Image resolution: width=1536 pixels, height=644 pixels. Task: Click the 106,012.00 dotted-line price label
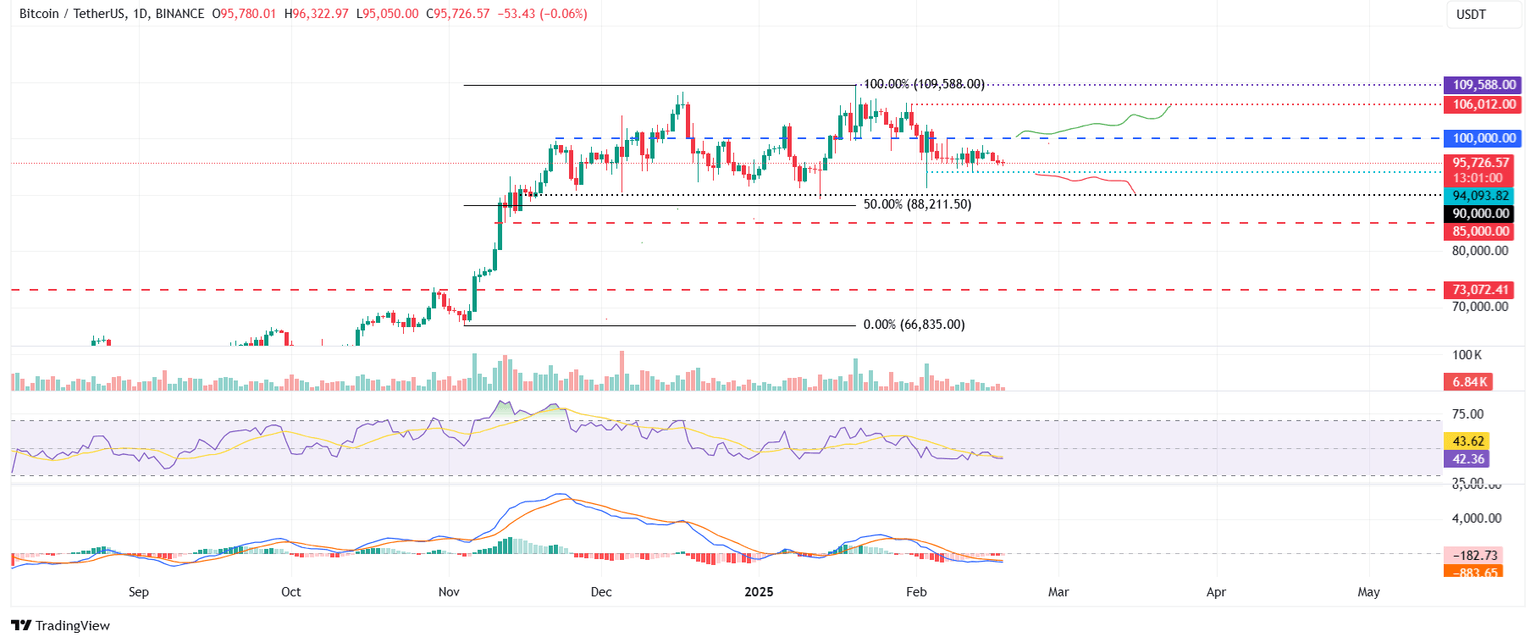1481,104
